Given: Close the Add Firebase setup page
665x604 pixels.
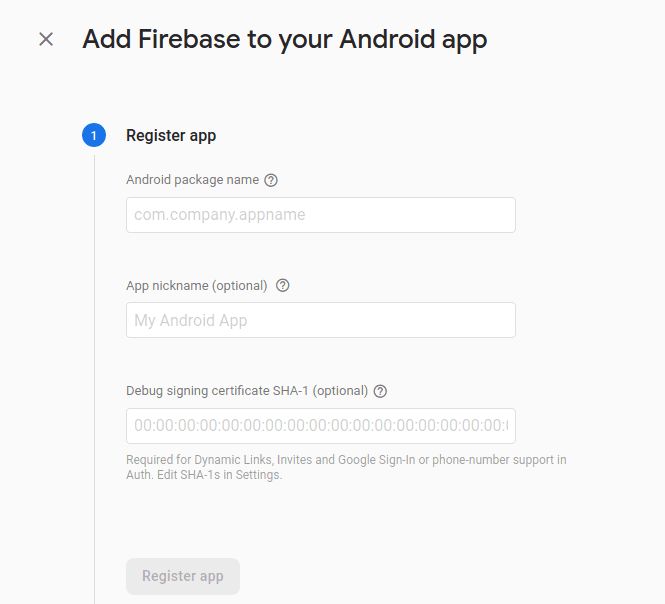Looking at the screenshot, I should [x=46, y=40].
